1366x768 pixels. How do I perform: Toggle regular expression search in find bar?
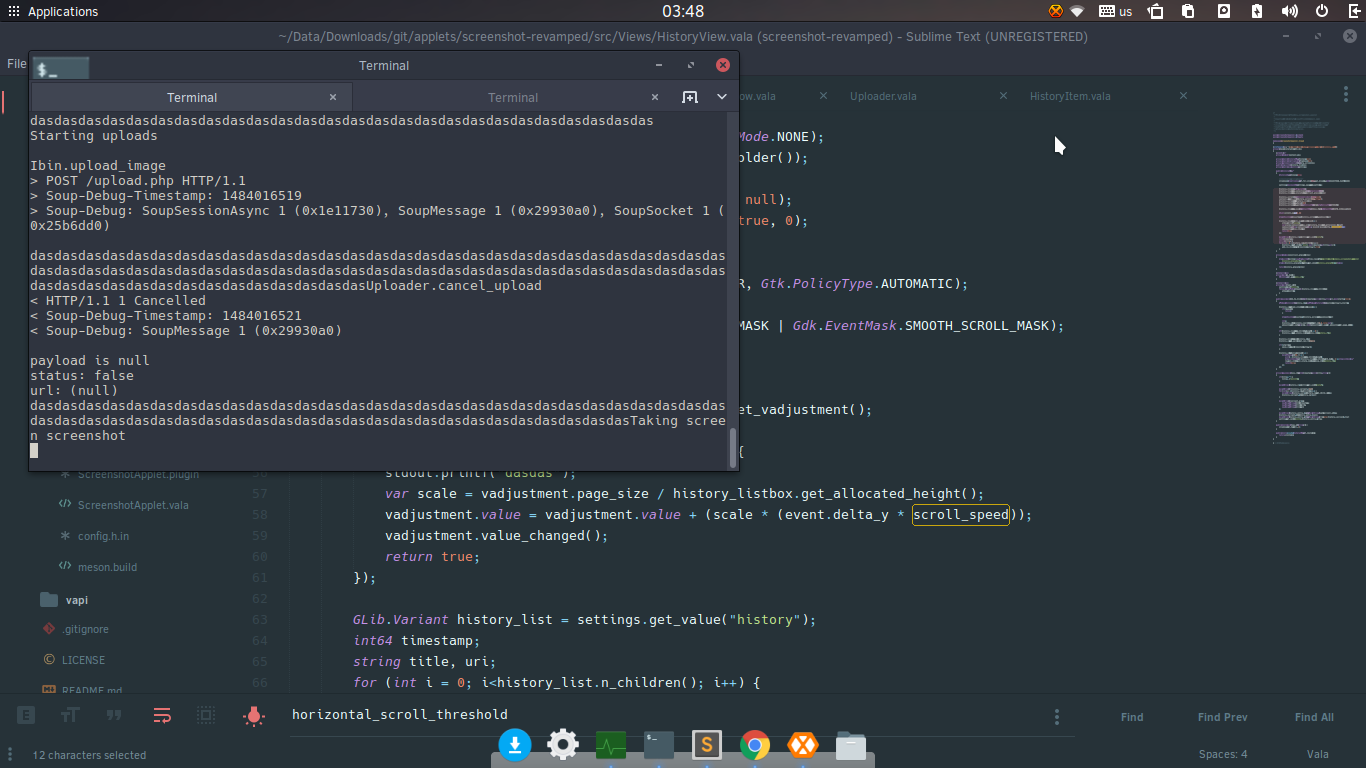click(26, 716)
